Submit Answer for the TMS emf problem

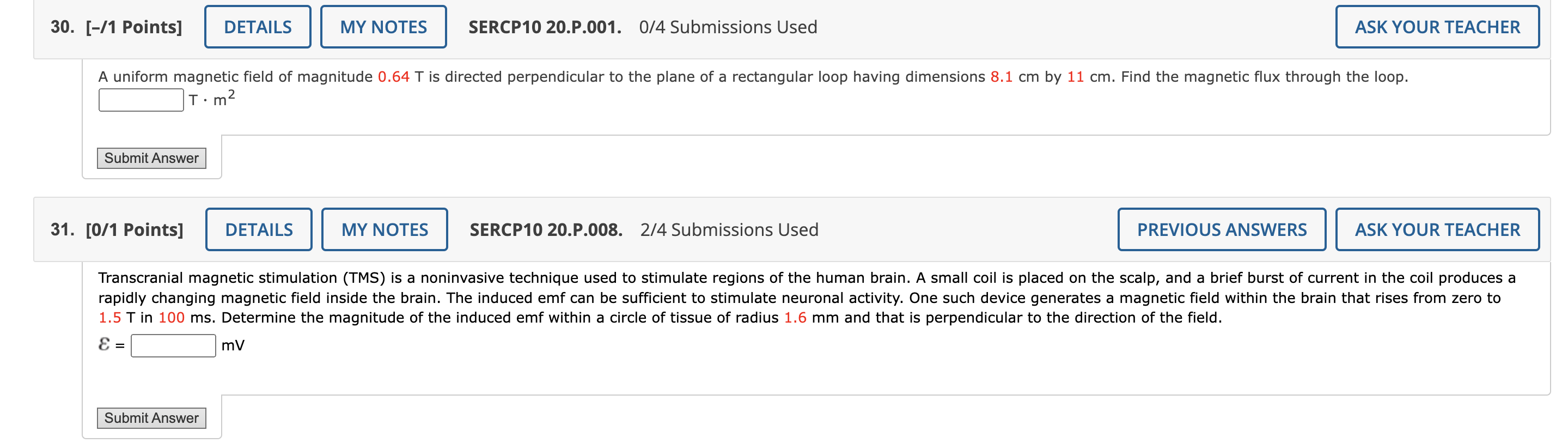tap(151, 418)
